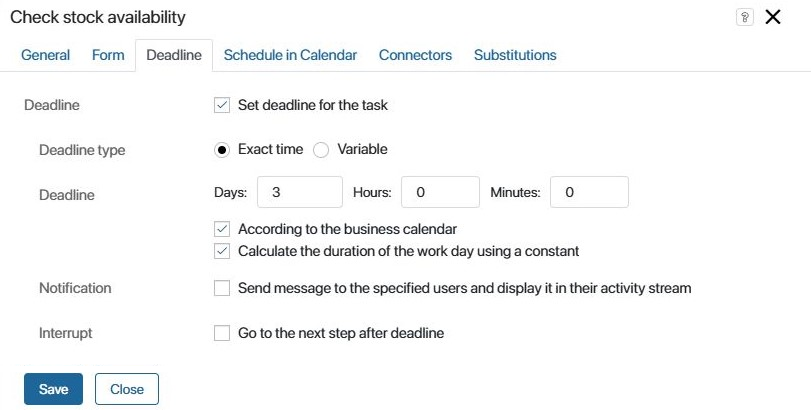Enable the Notification message checkbox
Screen dimensions: 811x417
(x=222, y=288)
